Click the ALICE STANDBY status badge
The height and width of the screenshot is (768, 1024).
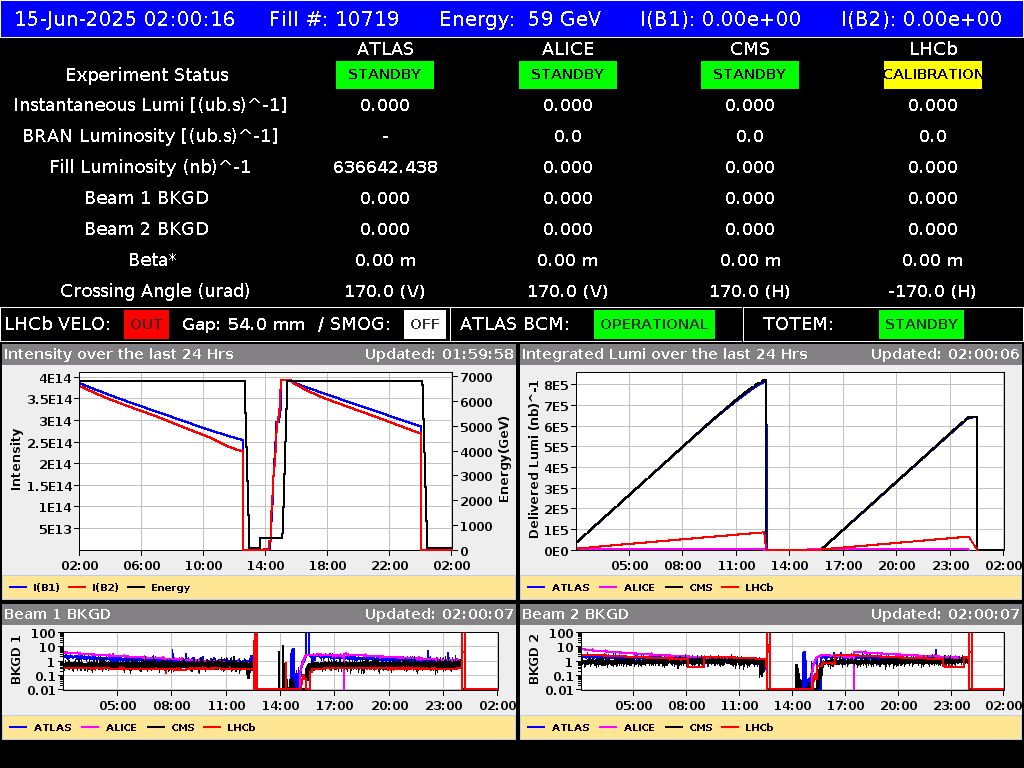(x=568, y=74)
